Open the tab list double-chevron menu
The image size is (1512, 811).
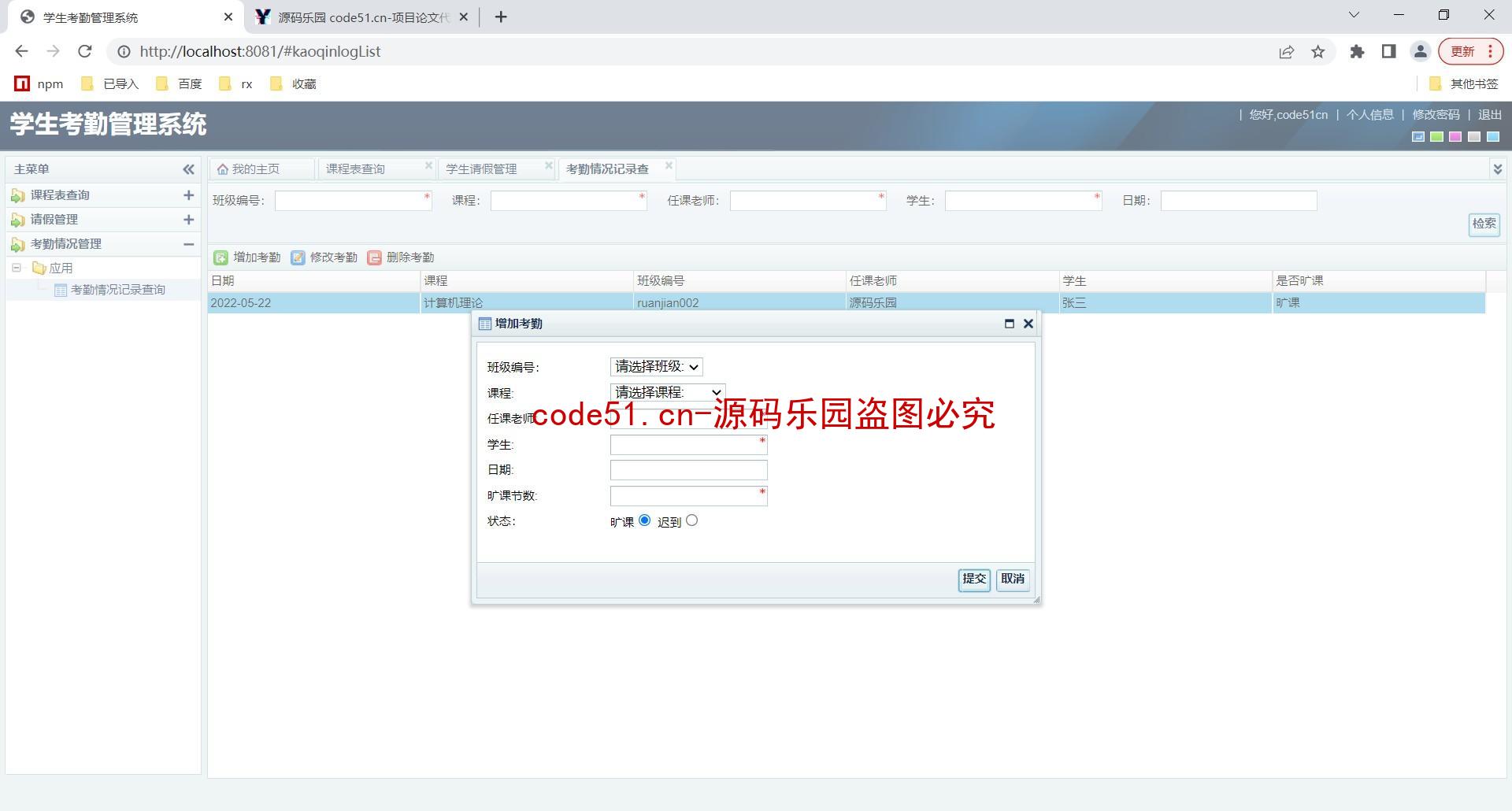point(1497,168)
